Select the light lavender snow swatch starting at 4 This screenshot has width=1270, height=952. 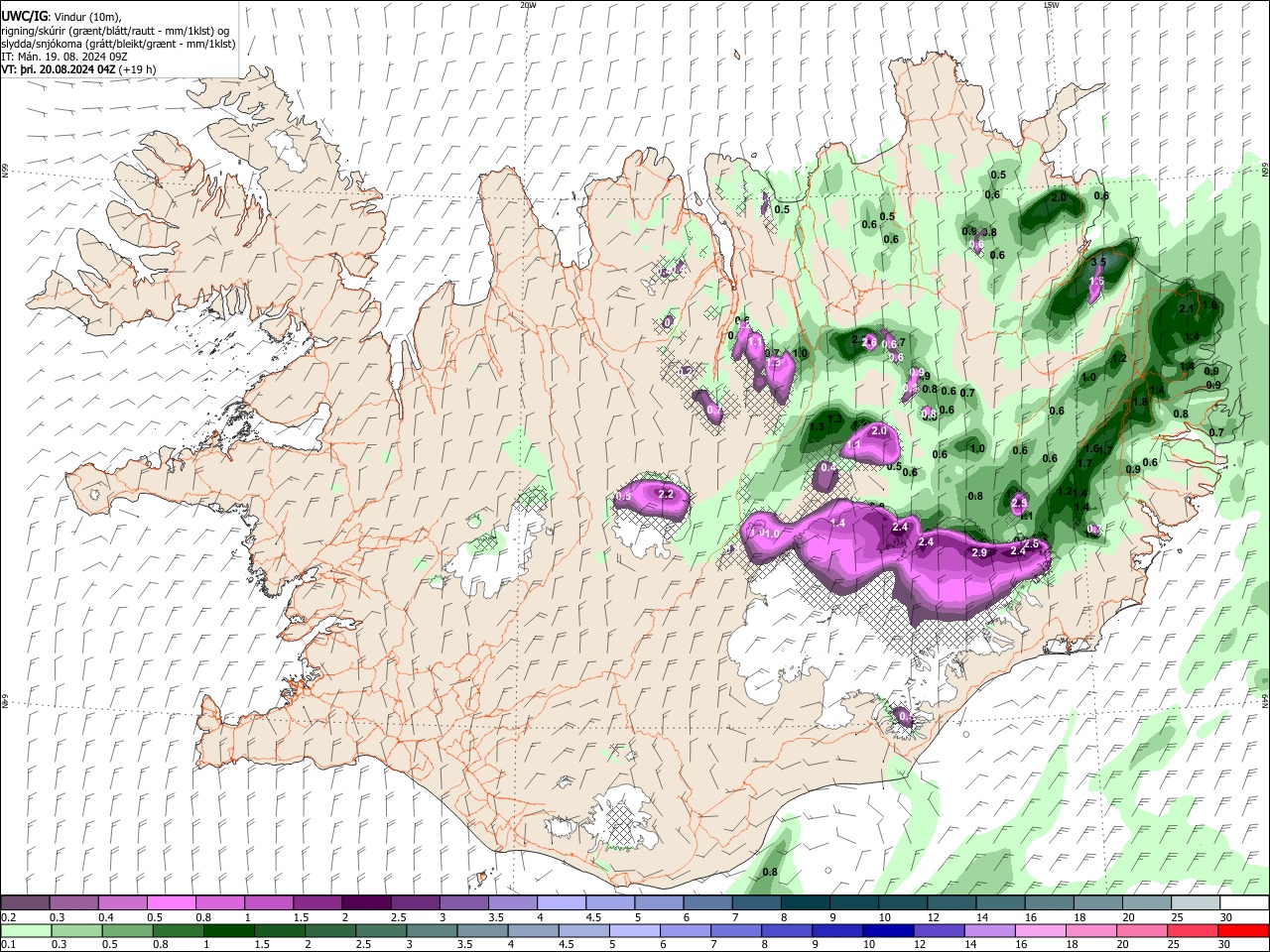[561, 902]
